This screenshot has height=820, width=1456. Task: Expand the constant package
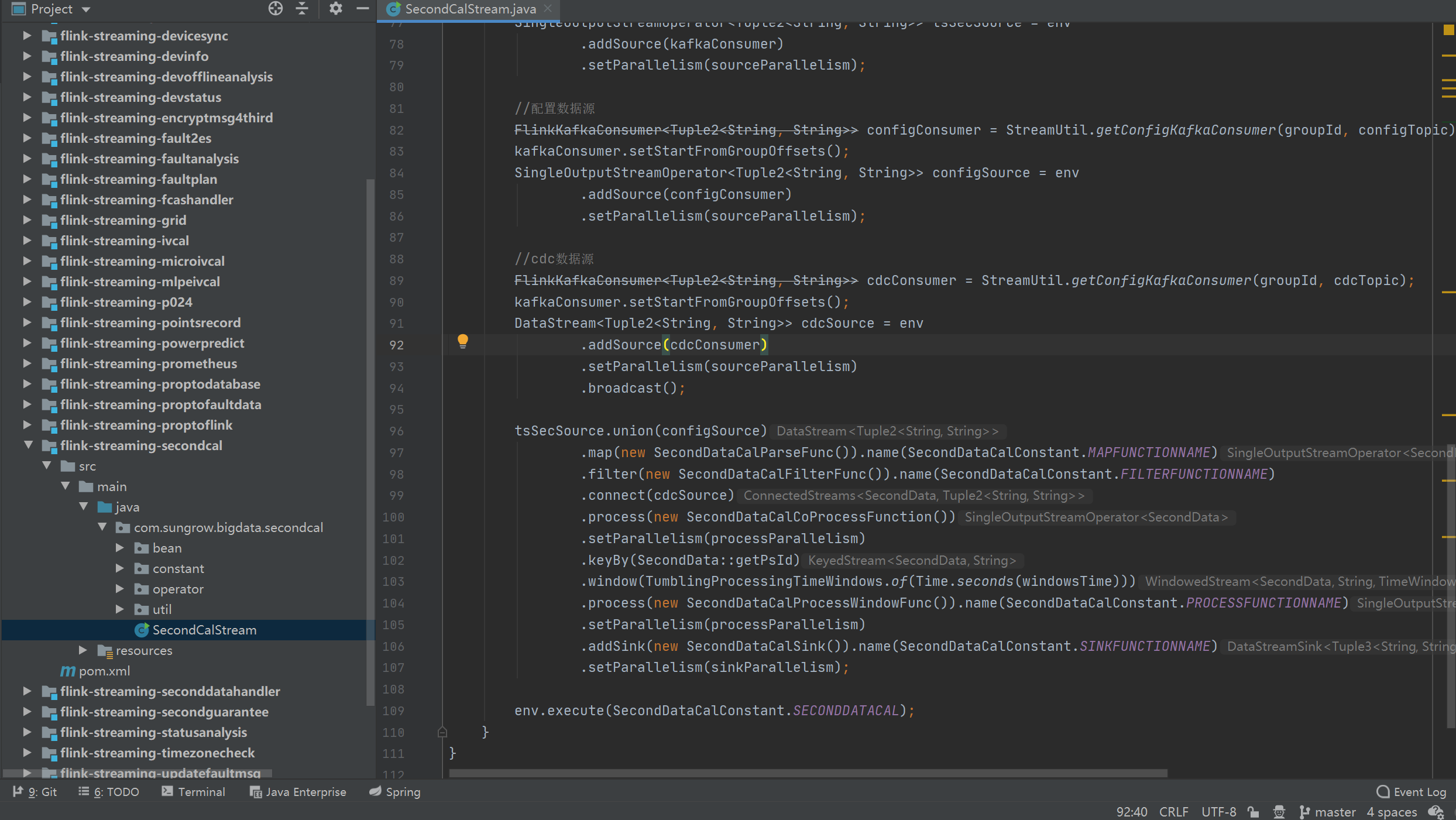120,568
